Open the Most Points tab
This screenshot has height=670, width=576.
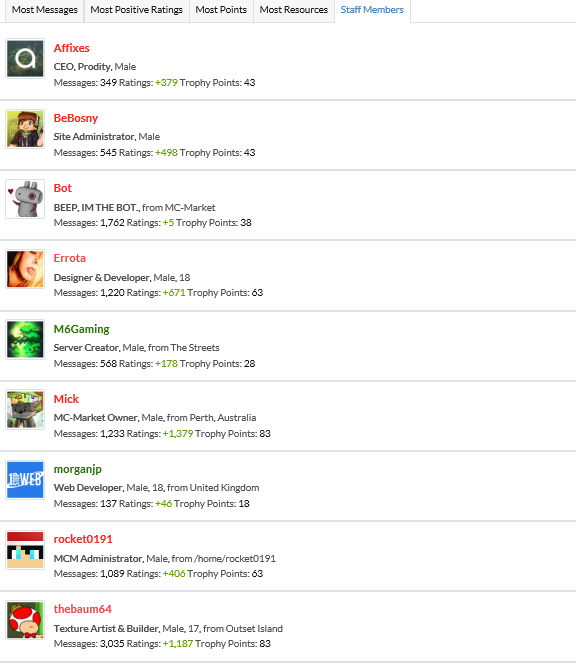[x=221, y=10]
